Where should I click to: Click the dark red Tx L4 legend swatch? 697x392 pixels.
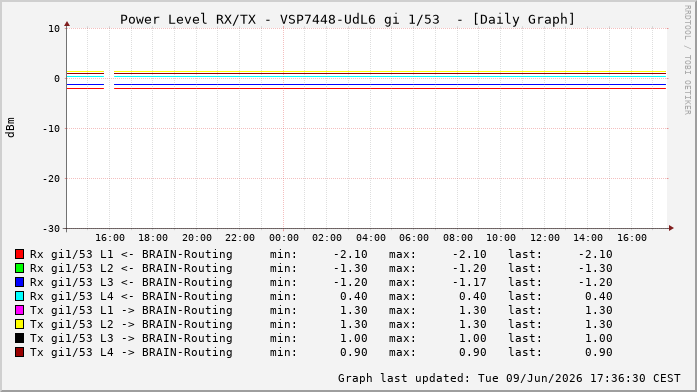pyautogui.click(x=19, y=352)
